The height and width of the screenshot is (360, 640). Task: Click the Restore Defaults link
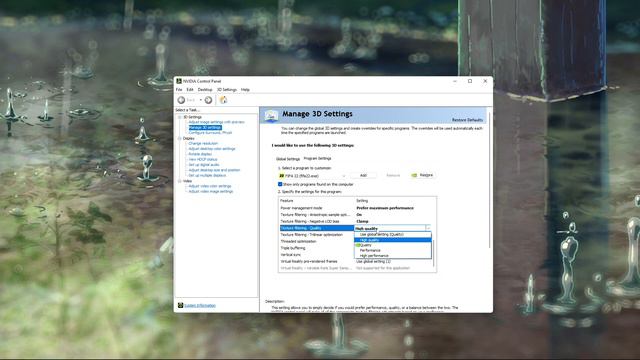(467, 120)
